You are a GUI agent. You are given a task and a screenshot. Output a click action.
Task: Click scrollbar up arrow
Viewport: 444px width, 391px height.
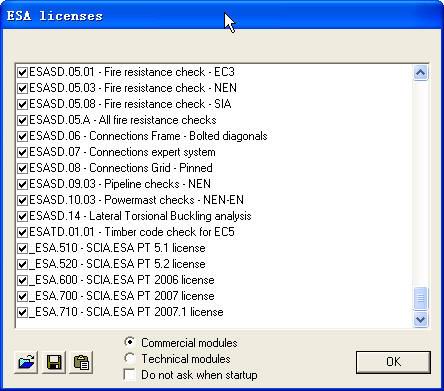coord(420,72)
